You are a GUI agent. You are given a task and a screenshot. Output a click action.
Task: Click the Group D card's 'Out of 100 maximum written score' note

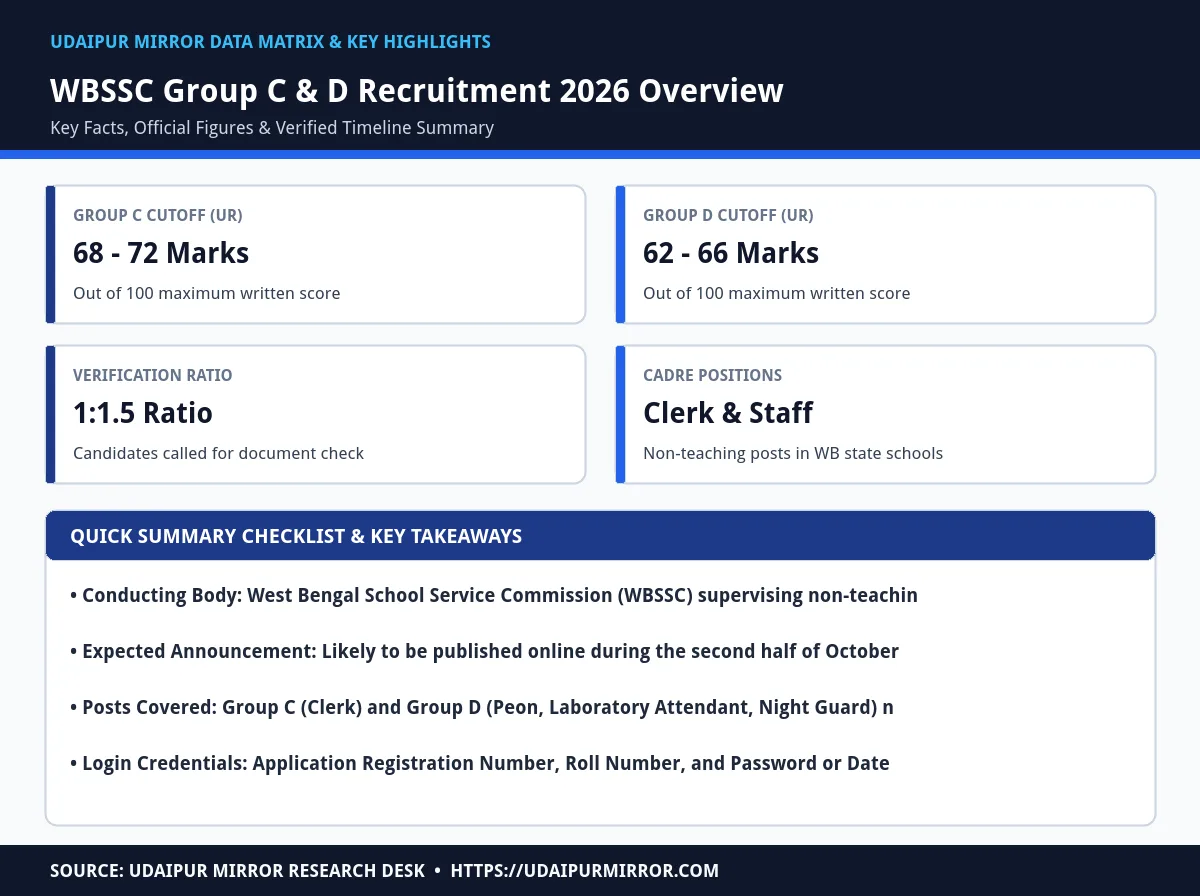click(777, 294)
